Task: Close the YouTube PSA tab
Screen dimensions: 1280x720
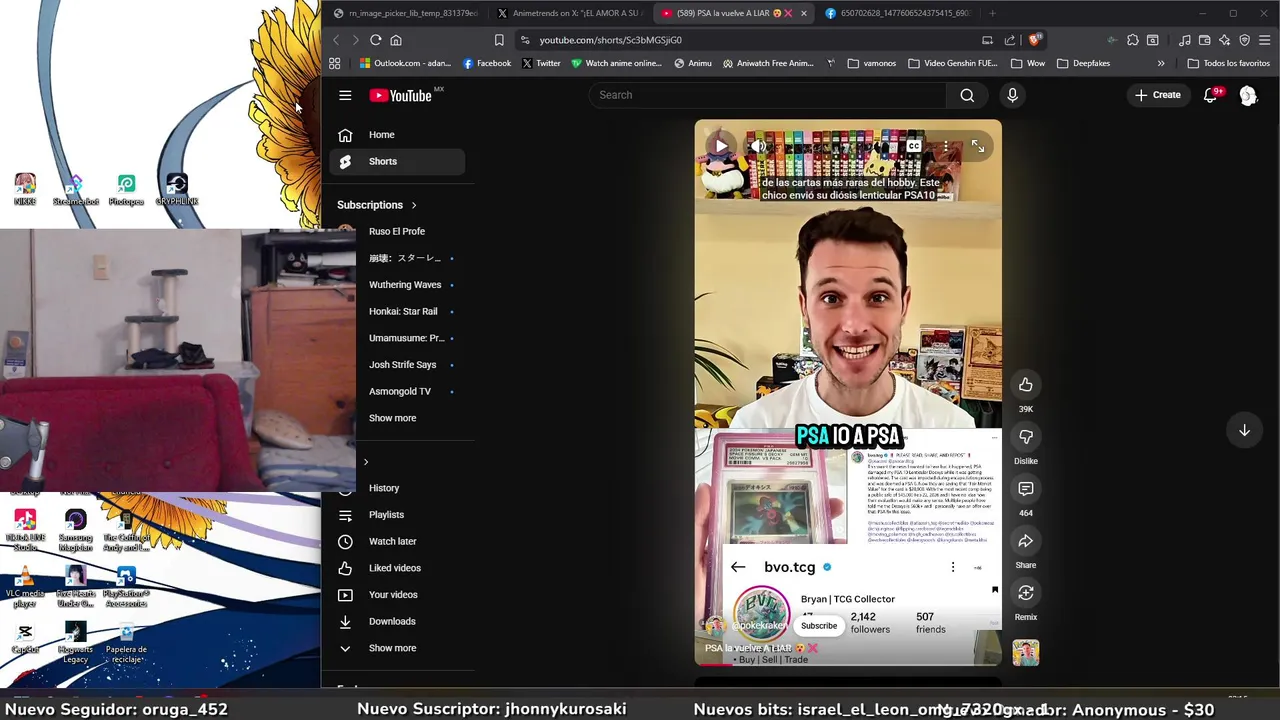Action: [803, 13]
